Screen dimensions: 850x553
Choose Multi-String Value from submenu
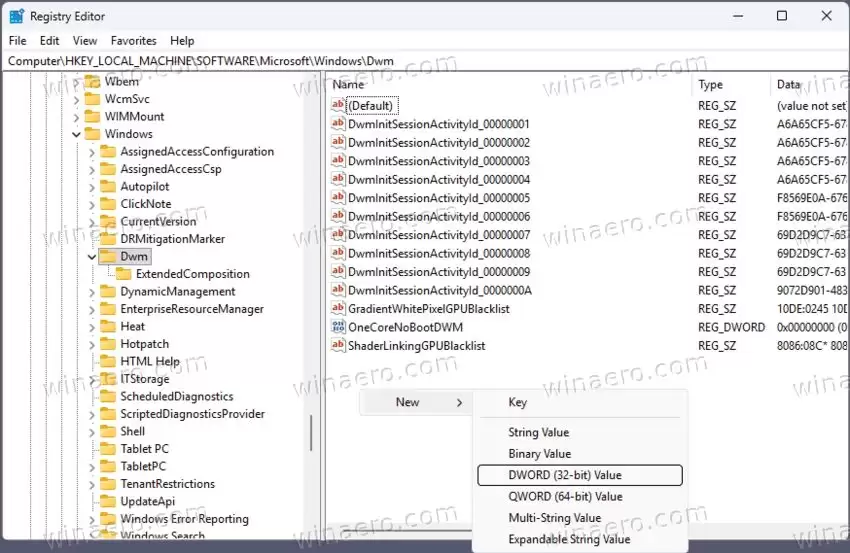click(x=579, y=518)
